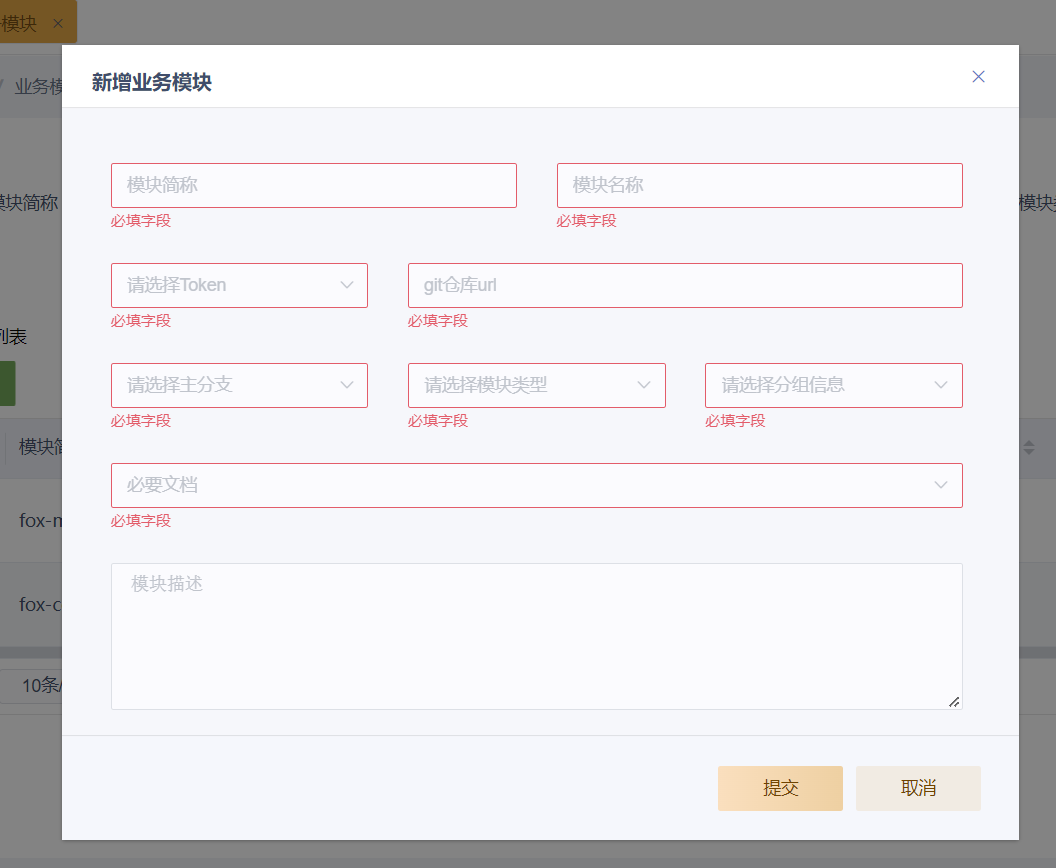This screenshot has height=868, width=1056.
Task: Open the 请选择模块类型 selector
Action: (536, 386)
